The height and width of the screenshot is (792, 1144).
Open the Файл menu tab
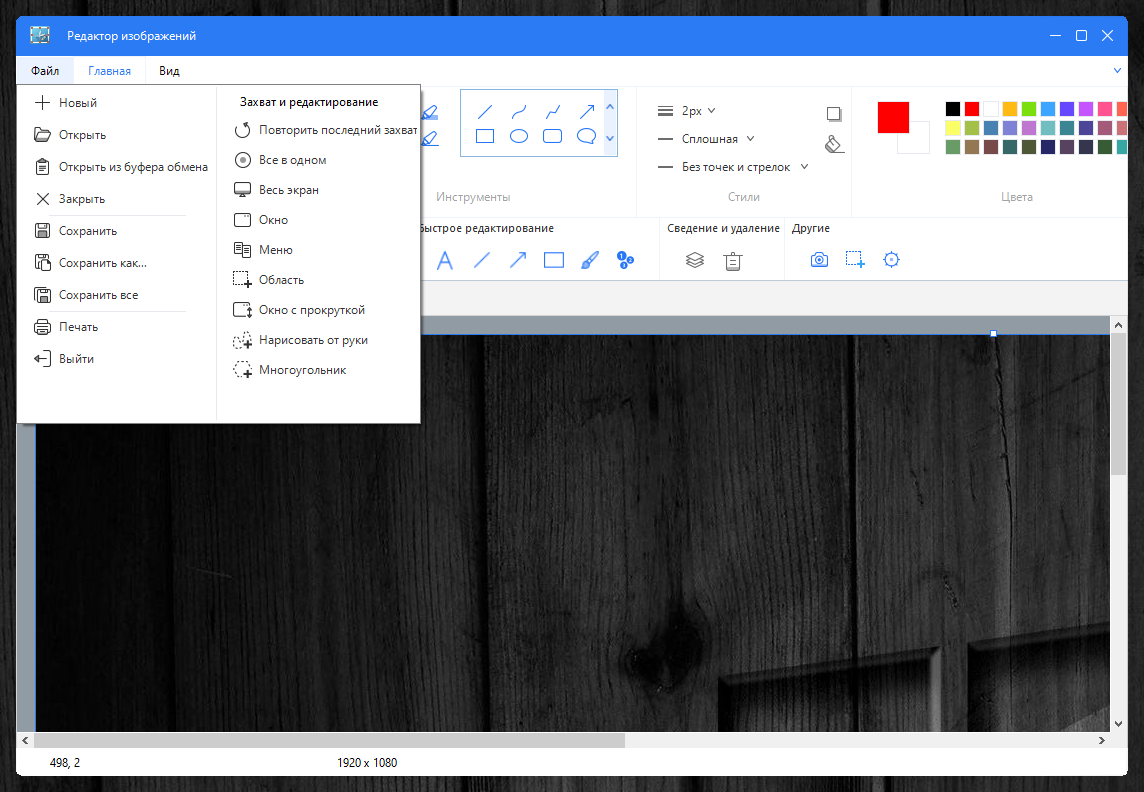click(45, 71)
